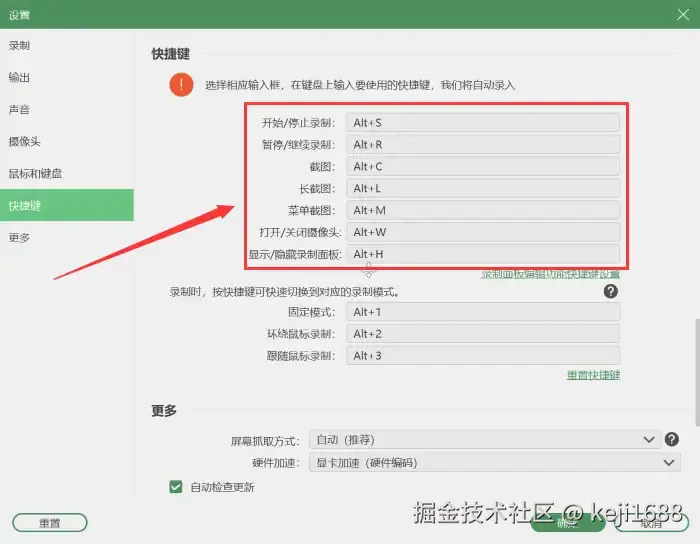Open the 录制 settings section
The height and width of the screenshot is (544, 700).
pyautogui.click(x=67, y=45)
